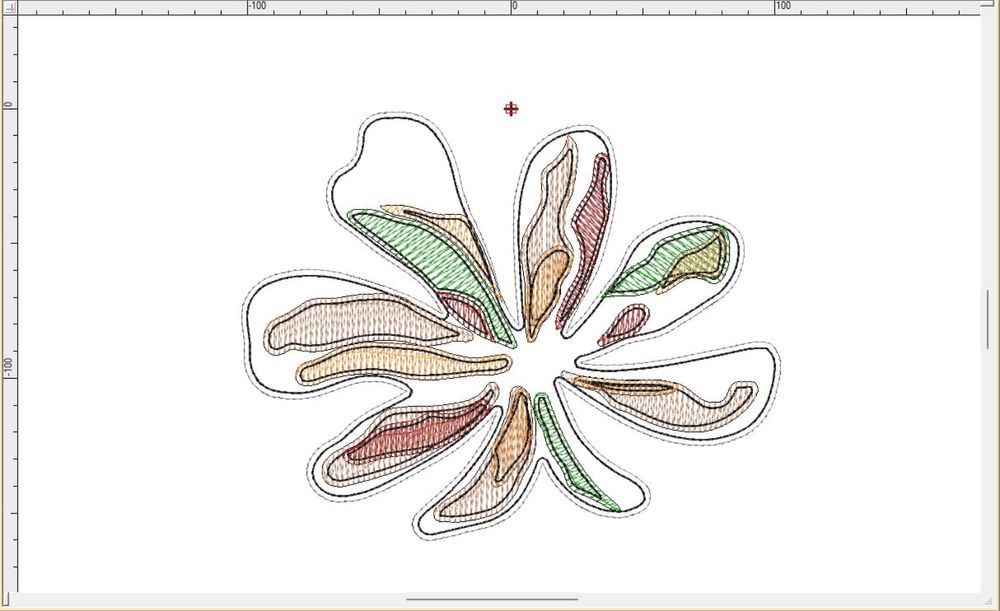
Task: Click the "-100" label on the top ruler
Action: click(257, 6)
